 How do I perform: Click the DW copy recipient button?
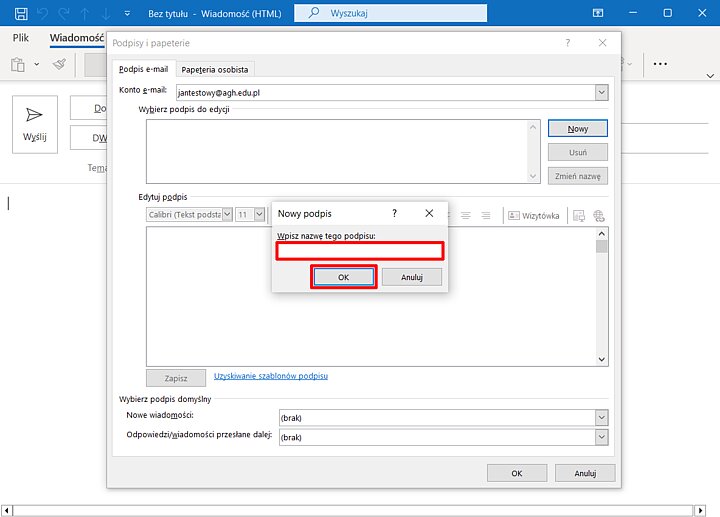(89, 138)
